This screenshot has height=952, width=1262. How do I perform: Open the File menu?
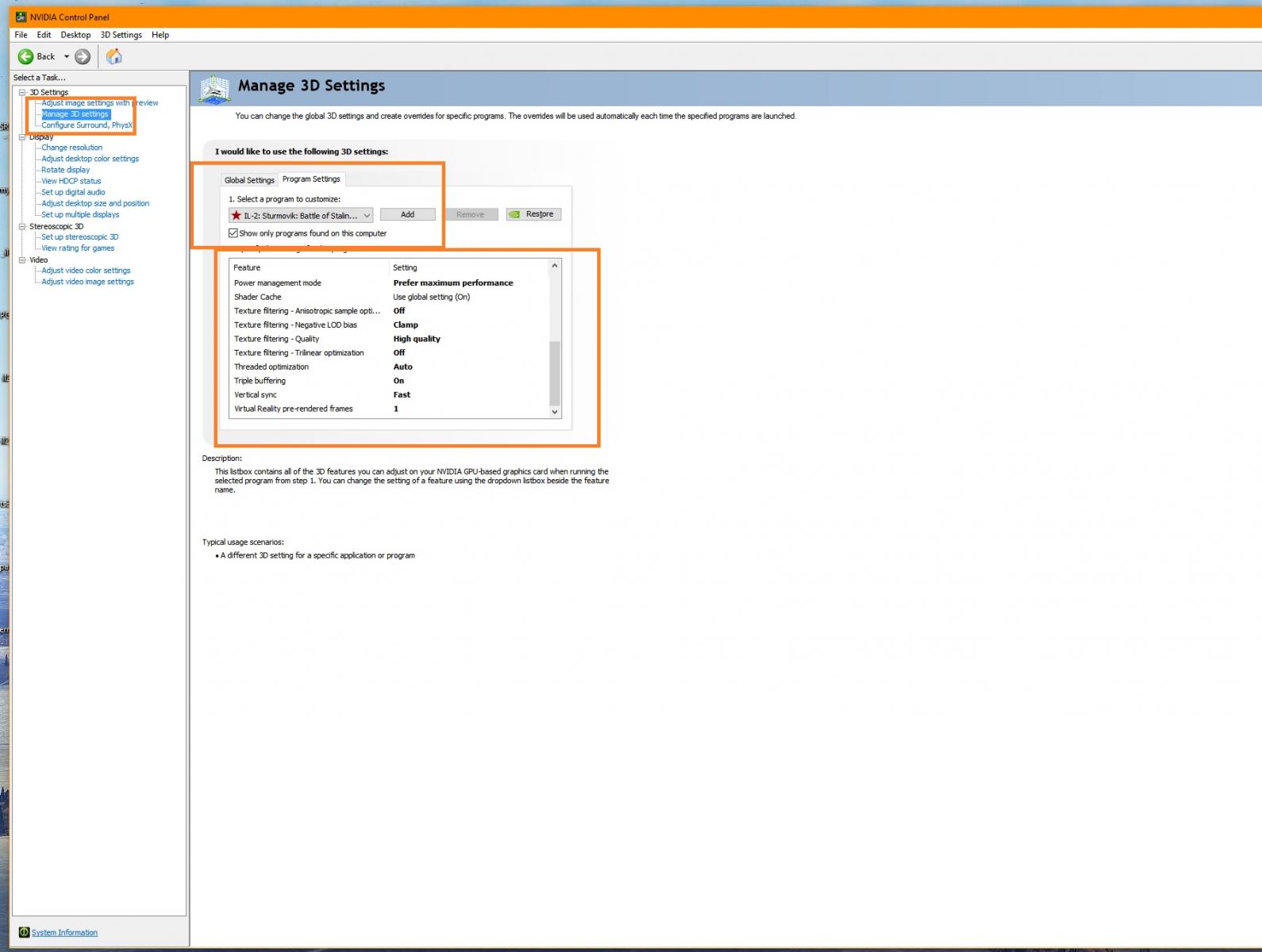(21, 35)
